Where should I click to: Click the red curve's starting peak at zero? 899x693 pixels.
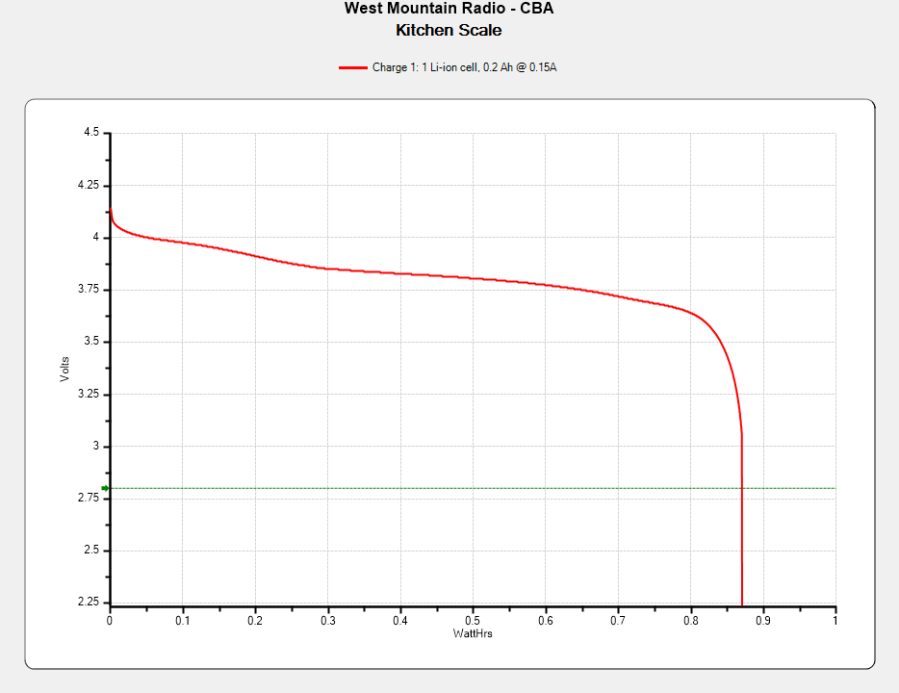[x=111, y=213]
